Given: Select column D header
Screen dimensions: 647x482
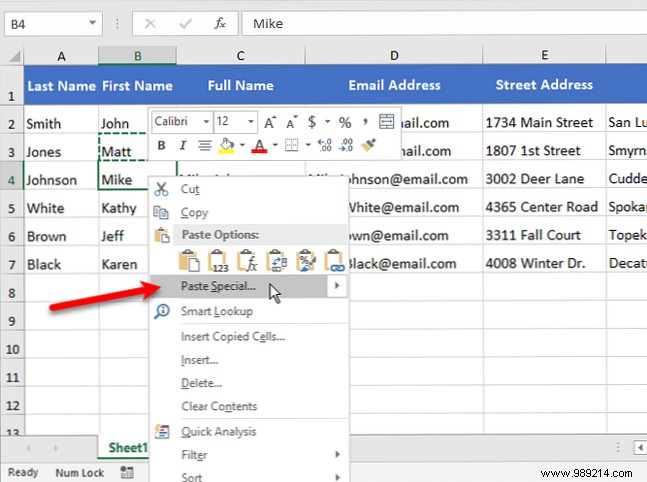Looking at the screenshot, I should point(394,55).
